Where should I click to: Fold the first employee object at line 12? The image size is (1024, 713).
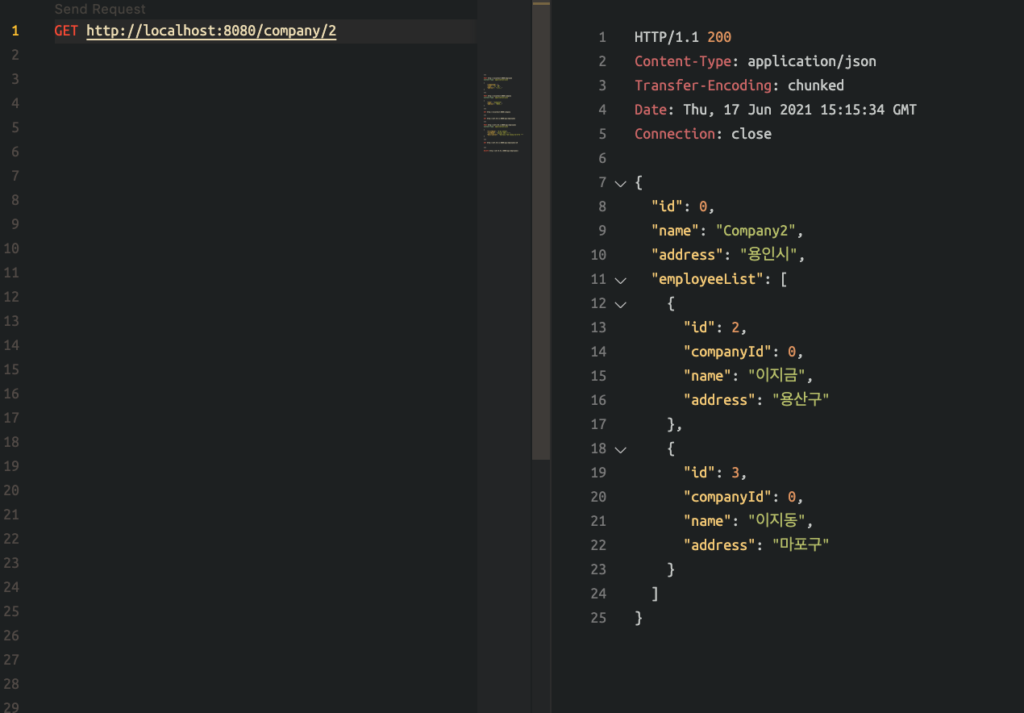pos(621,304)
